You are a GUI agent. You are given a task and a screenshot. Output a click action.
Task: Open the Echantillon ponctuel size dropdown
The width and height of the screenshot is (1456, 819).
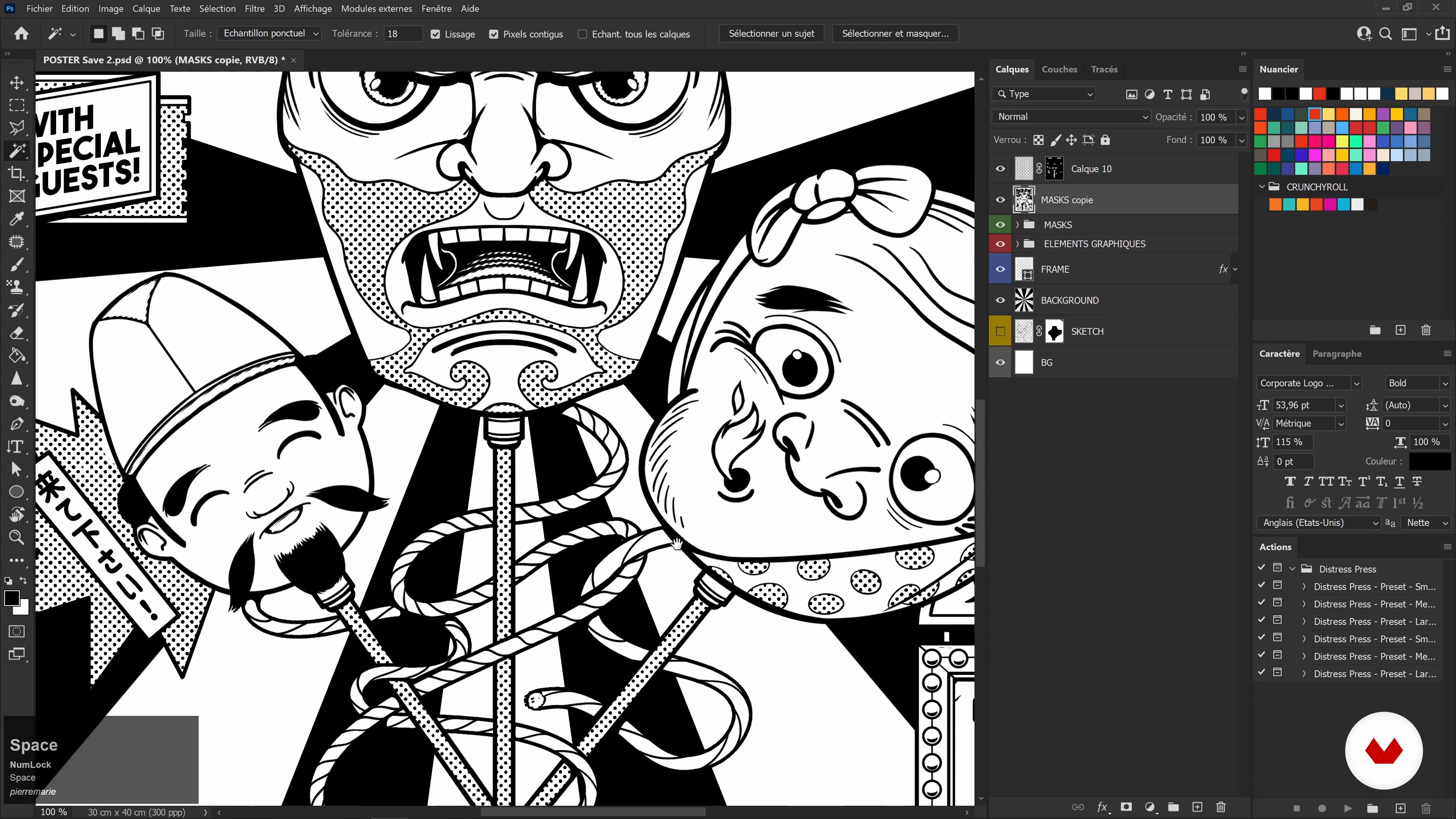[x=270, y=33]
